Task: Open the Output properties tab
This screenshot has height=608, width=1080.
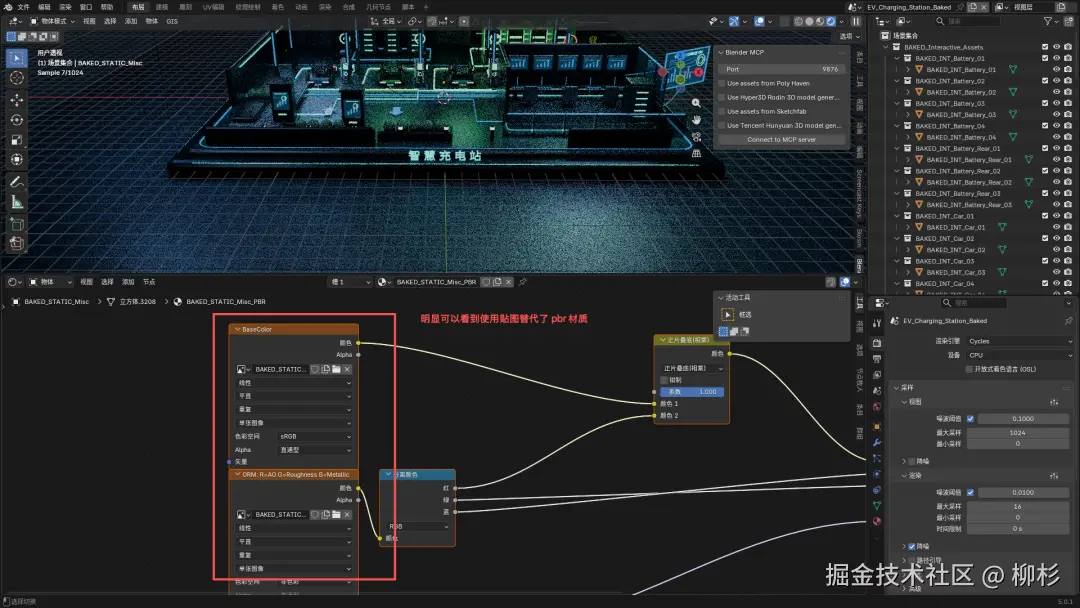Action: tap(877, 359)
